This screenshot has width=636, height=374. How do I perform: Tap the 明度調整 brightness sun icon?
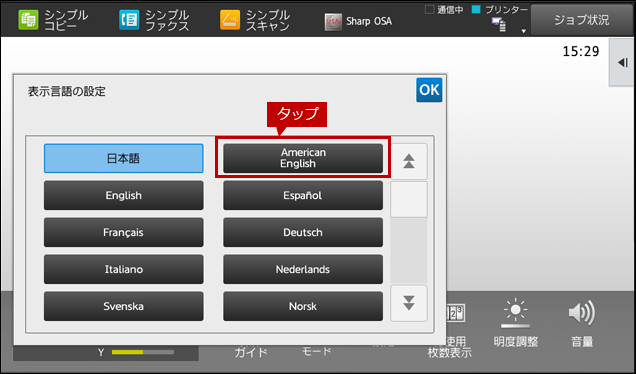(515, 312)
